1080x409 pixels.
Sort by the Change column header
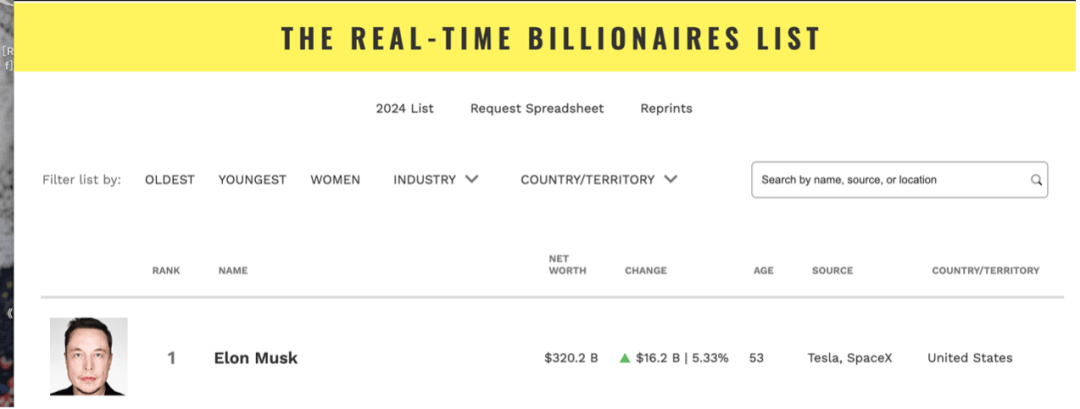[x=645, y=271]
